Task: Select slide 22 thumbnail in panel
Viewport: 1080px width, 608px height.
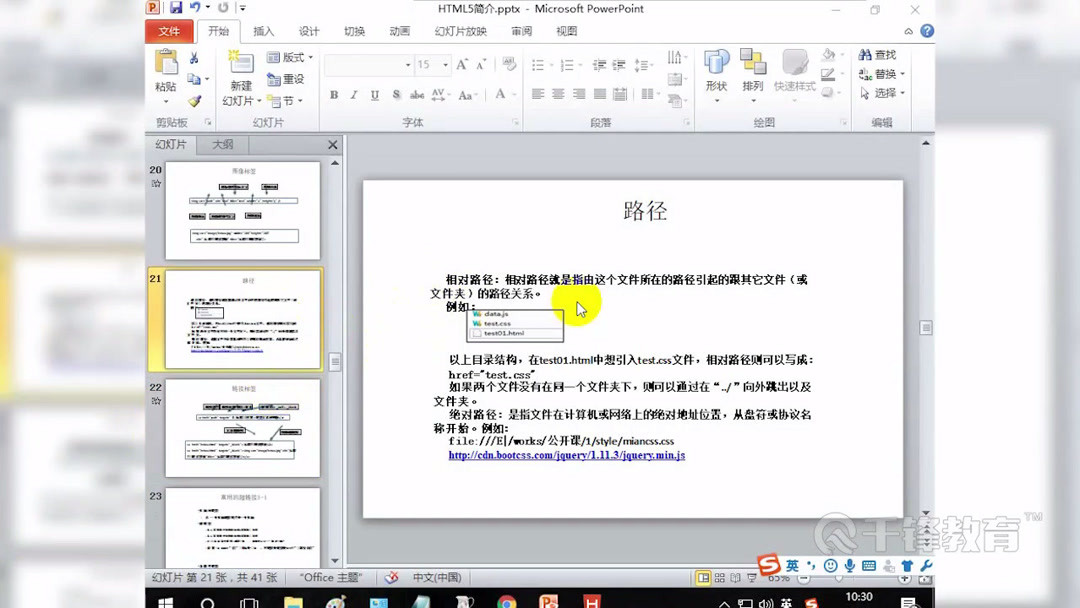Action: pyautogui.click(x=243, y=428)
